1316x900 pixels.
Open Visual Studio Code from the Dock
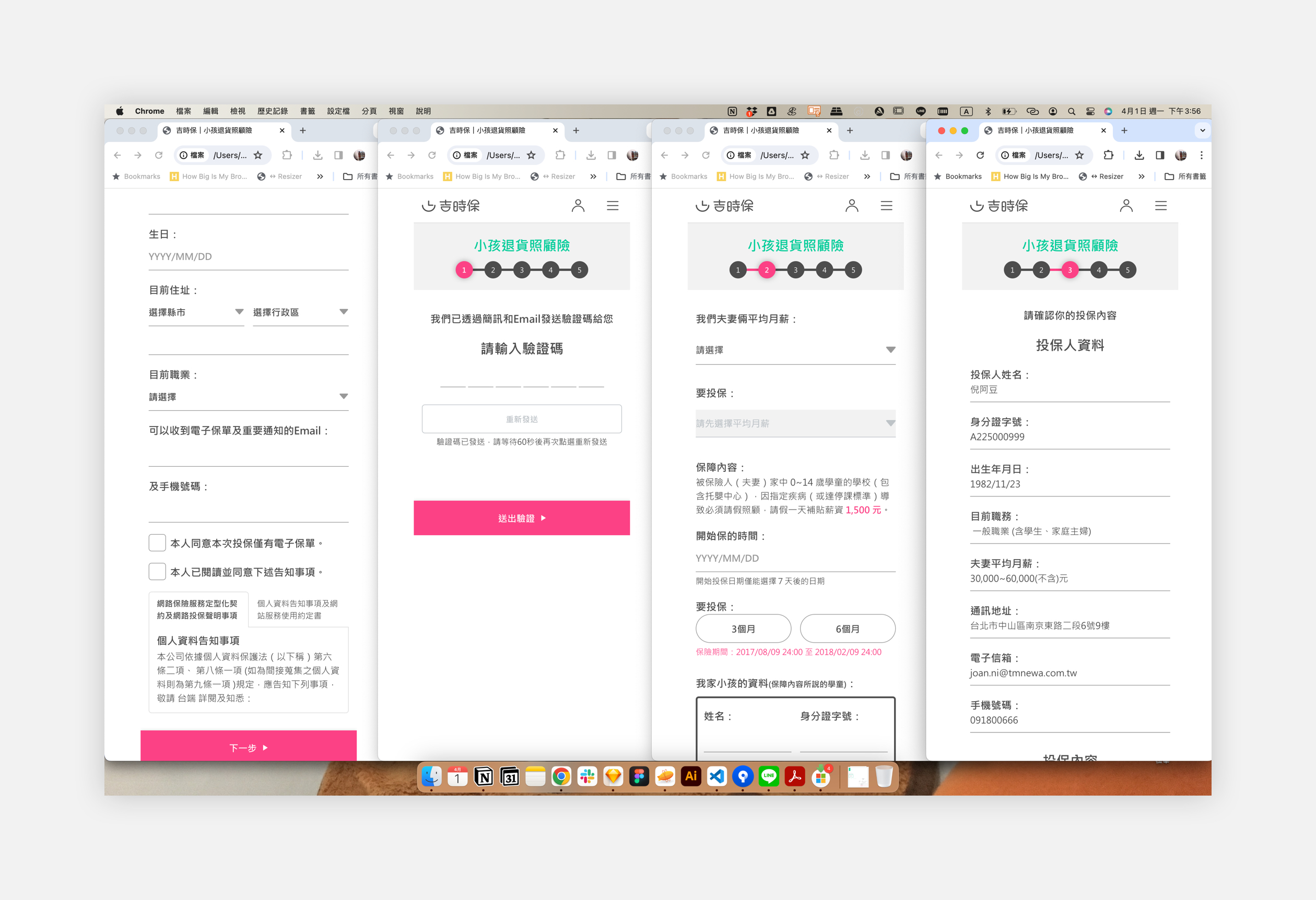coord(717,777)
